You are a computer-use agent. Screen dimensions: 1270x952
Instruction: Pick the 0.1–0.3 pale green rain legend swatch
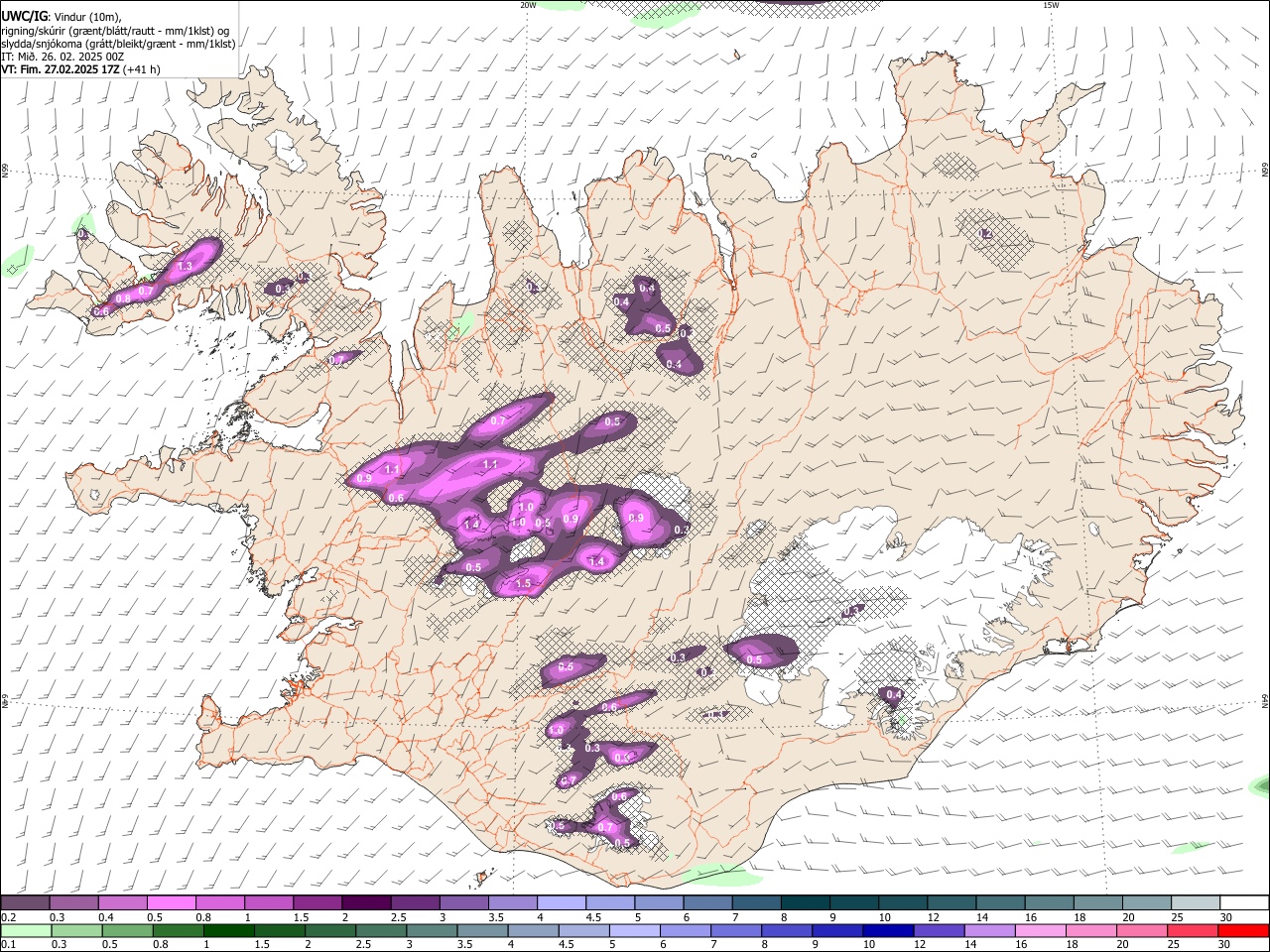pos(26,931)
